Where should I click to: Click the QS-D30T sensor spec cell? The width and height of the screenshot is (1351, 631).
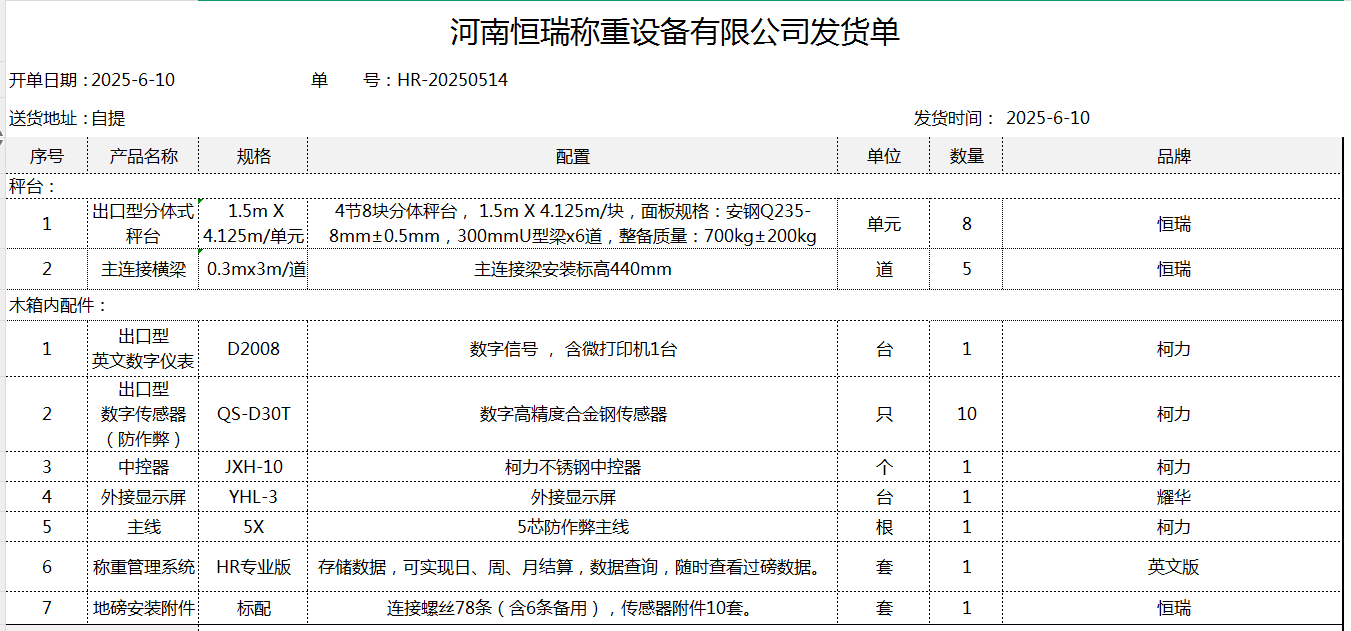pos(254,414)
